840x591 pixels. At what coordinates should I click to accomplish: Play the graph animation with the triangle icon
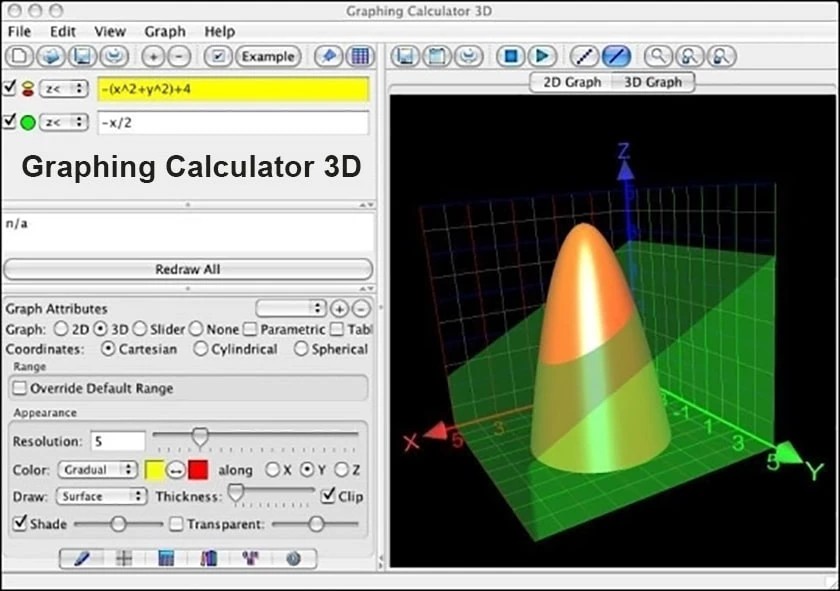click(542, 56)
